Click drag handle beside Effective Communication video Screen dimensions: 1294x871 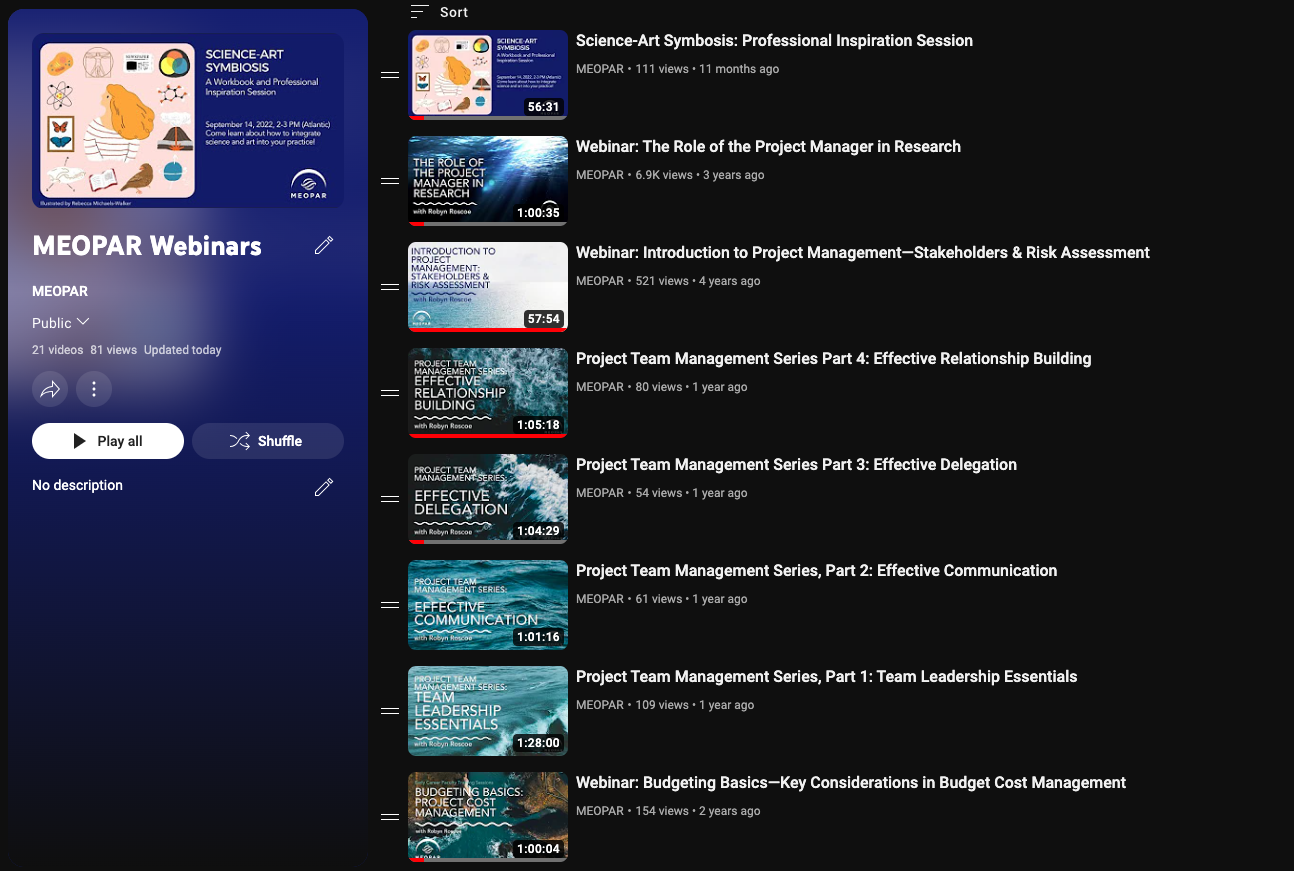tap(390, 605)
